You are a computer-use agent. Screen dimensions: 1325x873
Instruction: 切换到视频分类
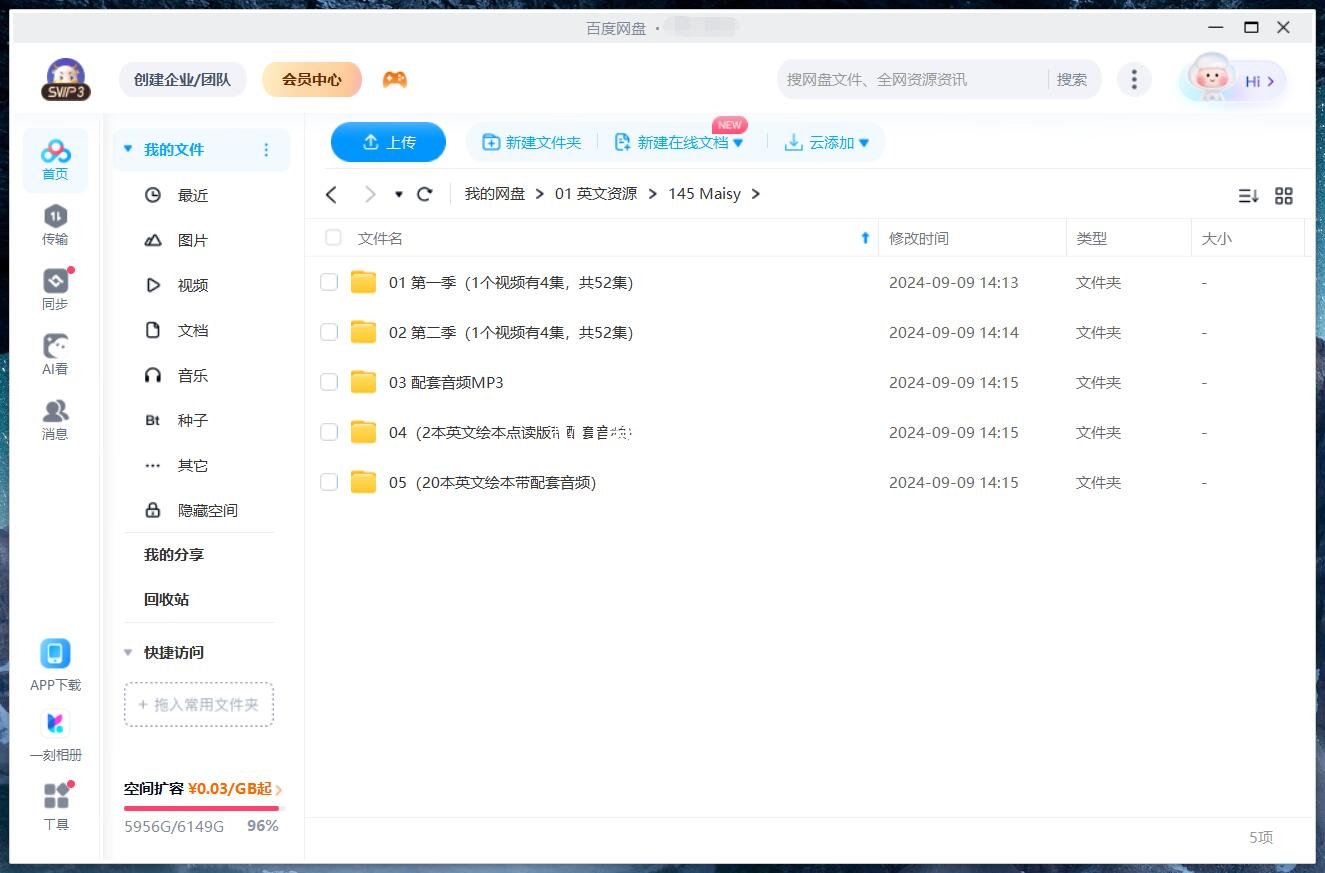[x=191, y=285]
